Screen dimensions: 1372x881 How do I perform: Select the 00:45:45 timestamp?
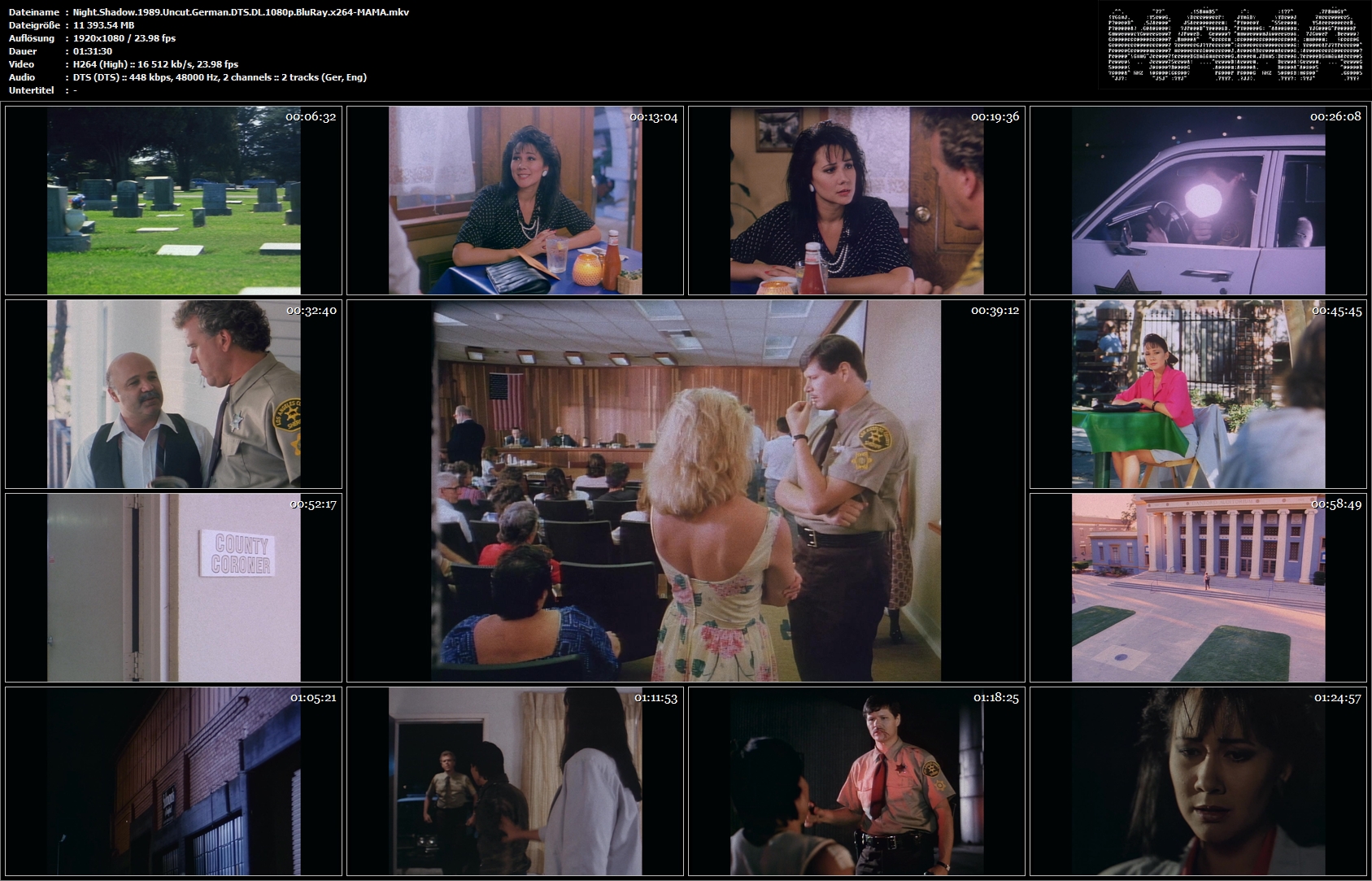1336,311
